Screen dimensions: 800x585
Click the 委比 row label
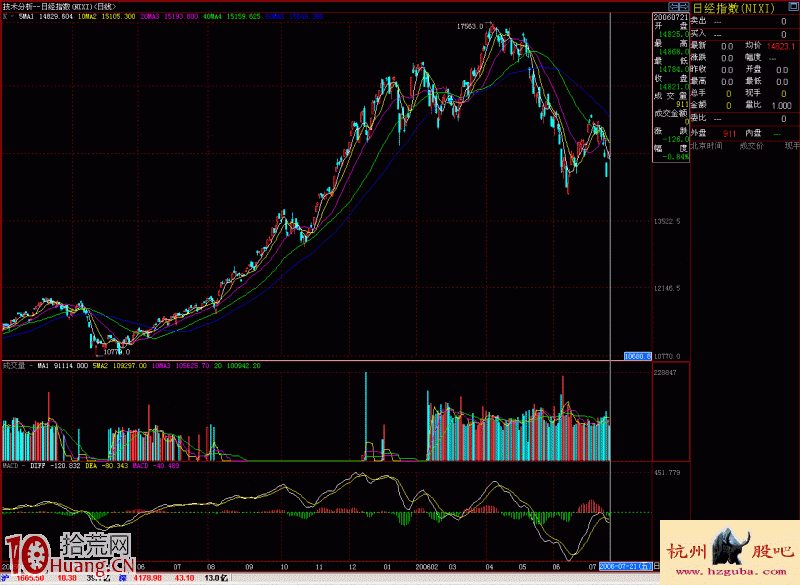698,118
